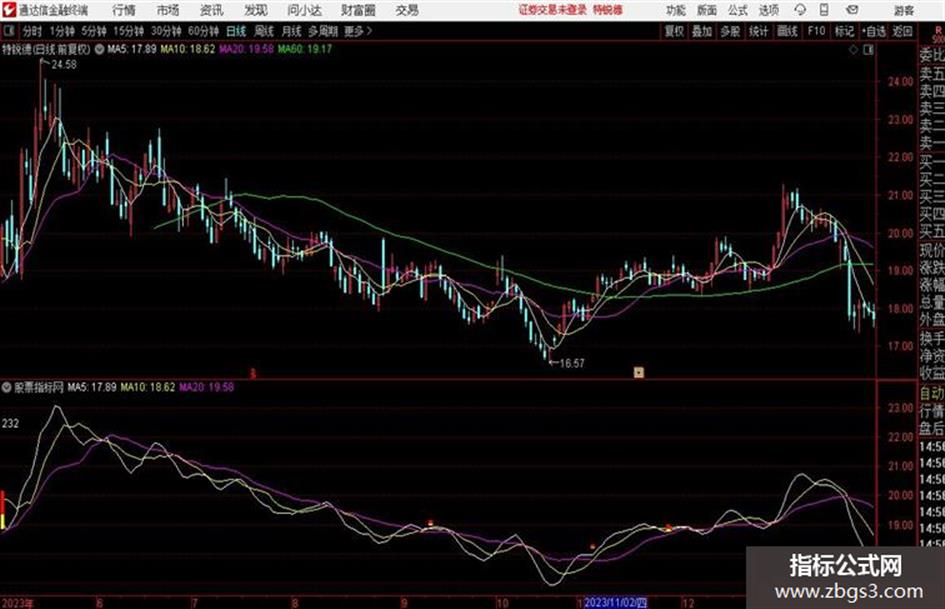Open the 发现 menu
This screenshot has width=945, height=609.
[256, 10]
